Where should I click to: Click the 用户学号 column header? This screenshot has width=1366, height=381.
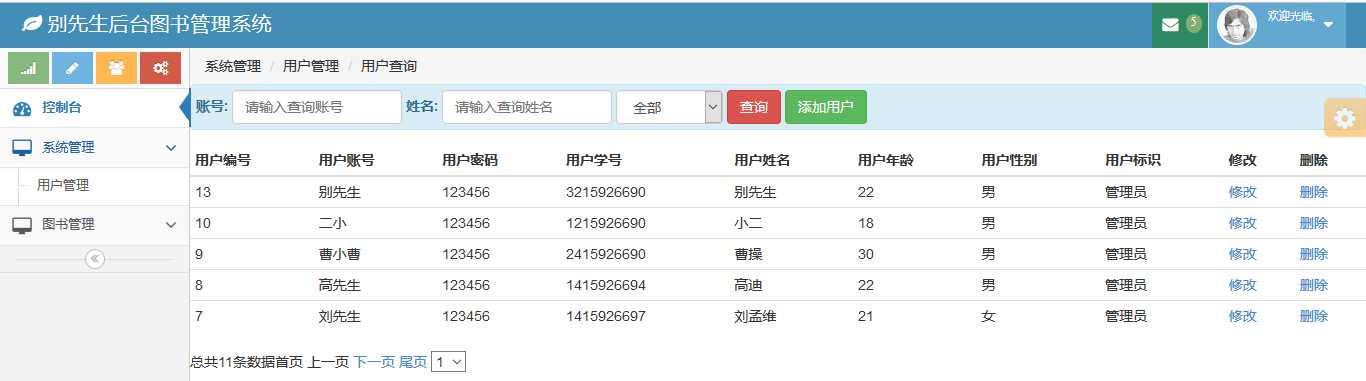click(x=594, y=160)
